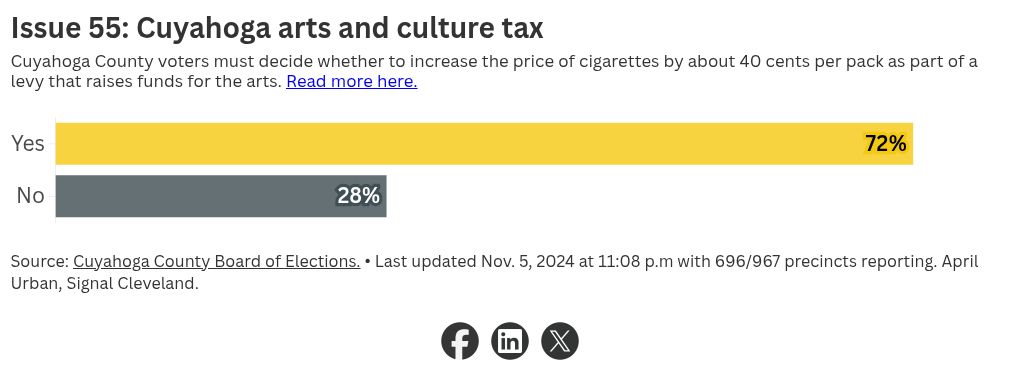Click the 'Yes' axis label

coord(28,144)
